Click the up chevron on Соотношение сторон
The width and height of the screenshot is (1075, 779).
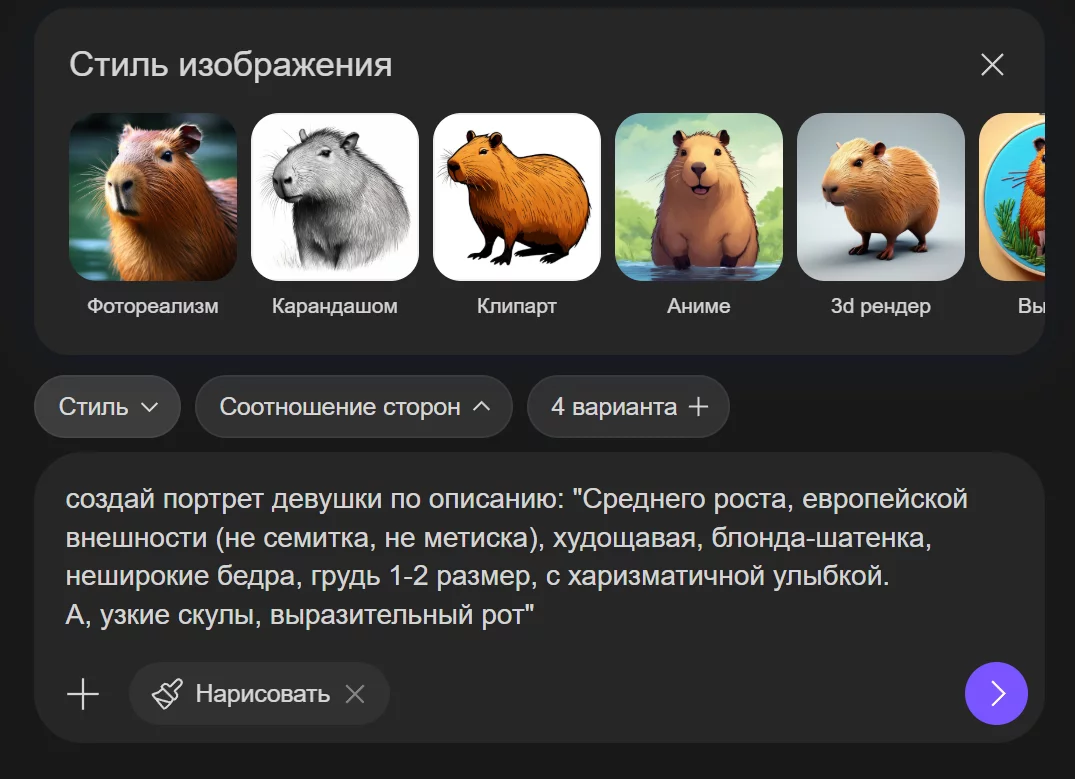481,407
